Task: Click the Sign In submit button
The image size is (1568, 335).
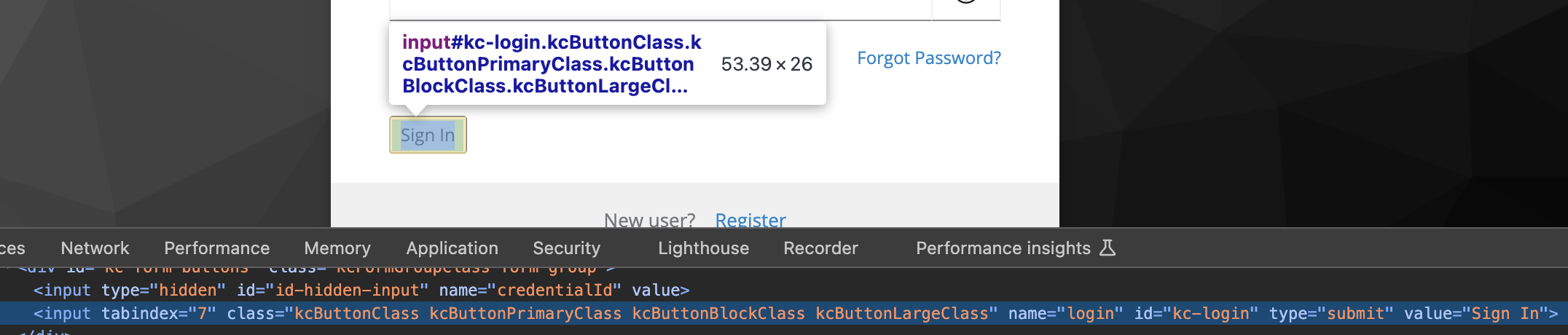Action: click(428, 135)
